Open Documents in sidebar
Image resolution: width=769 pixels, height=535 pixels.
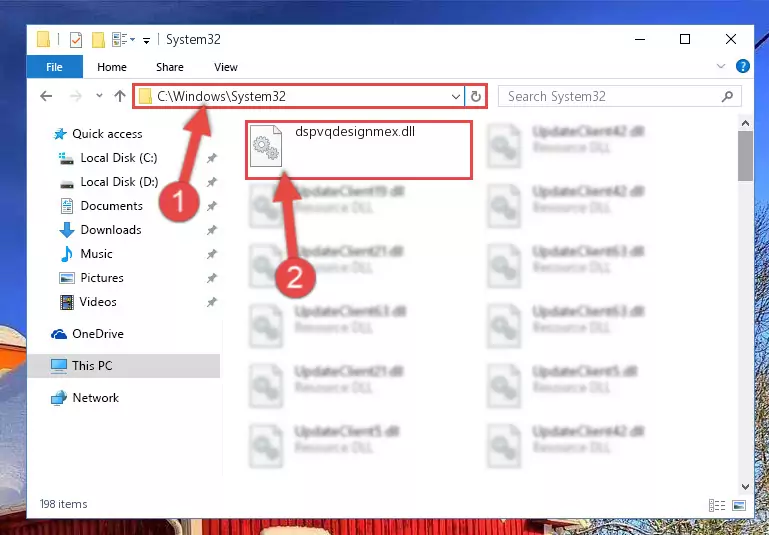tap(111, 206)
